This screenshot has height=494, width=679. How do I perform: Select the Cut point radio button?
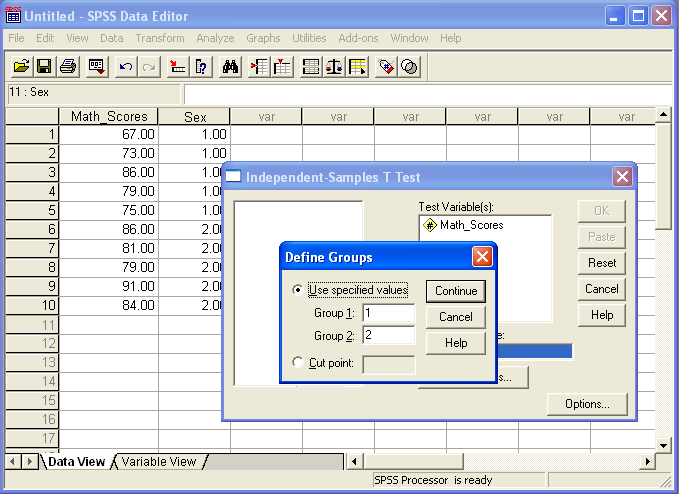297,362
